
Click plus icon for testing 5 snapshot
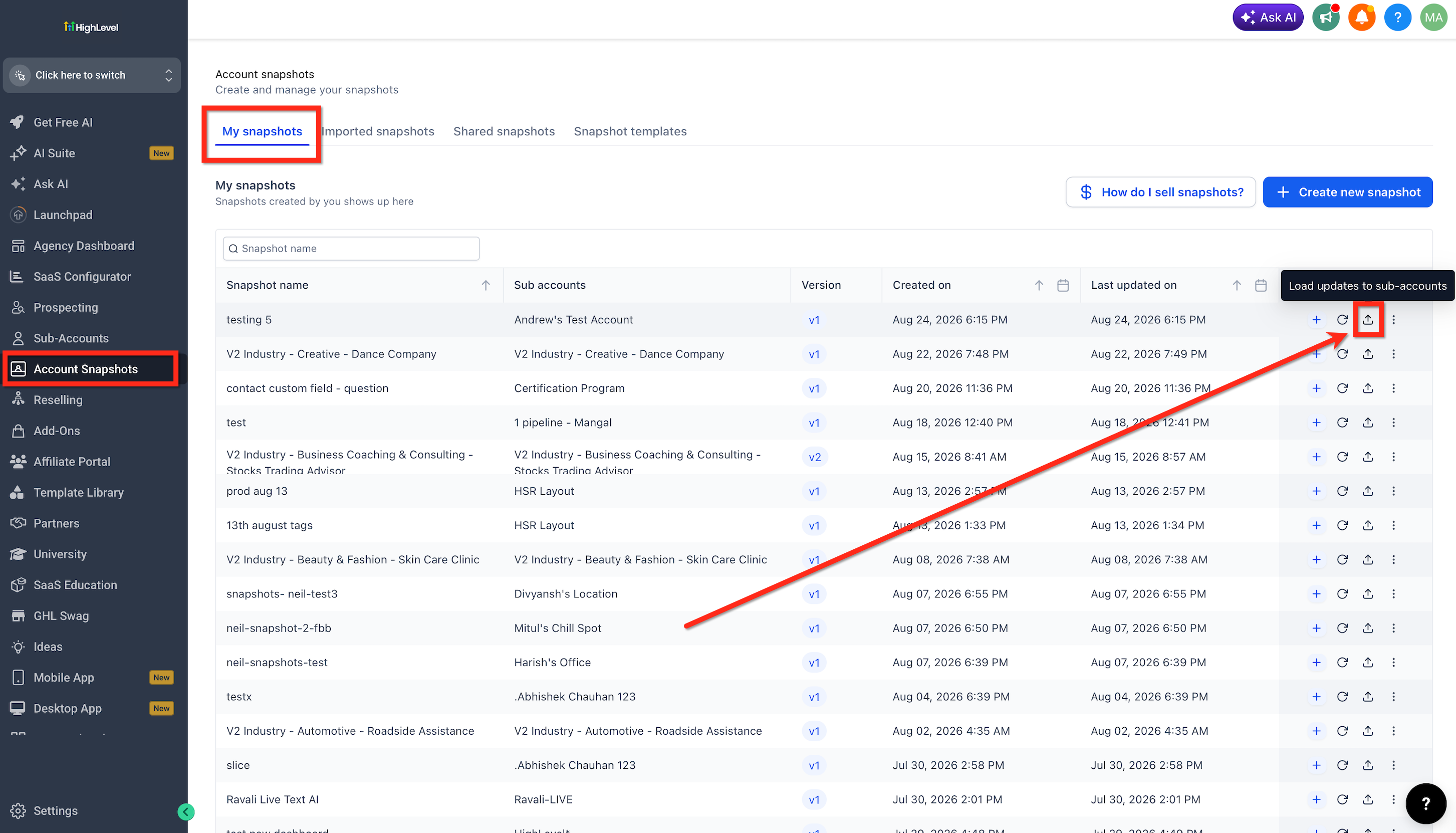[x=1316, y=320]
